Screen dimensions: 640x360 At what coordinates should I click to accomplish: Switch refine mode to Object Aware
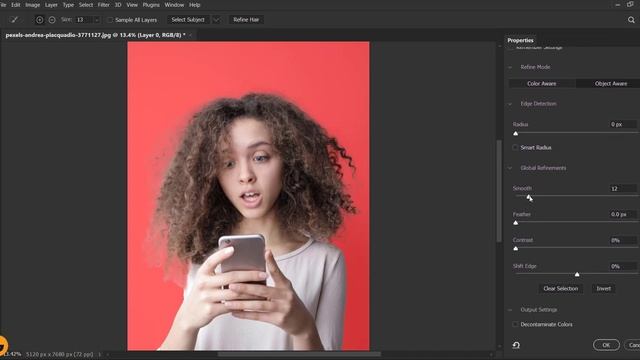click(608, 83)
